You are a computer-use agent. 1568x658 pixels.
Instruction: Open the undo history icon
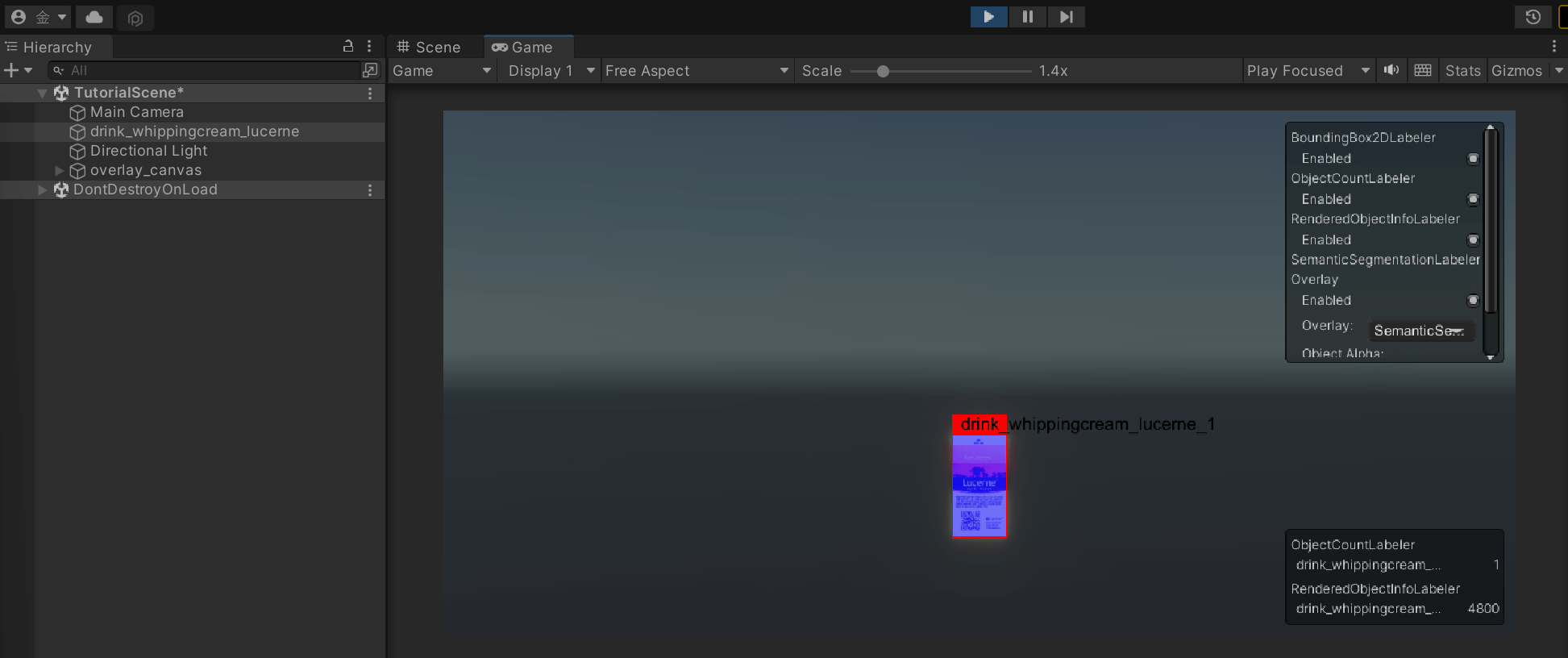click(x=1533, y=17)
